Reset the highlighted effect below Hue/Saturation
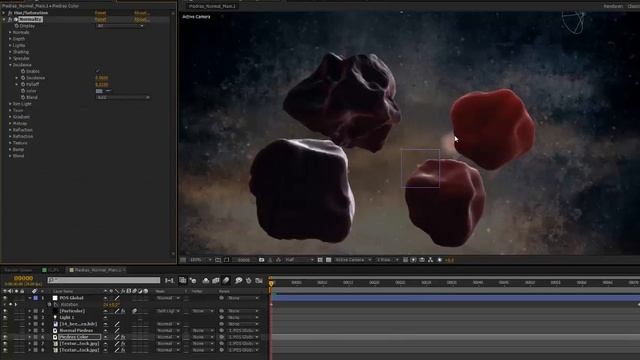 pos(100,19)
